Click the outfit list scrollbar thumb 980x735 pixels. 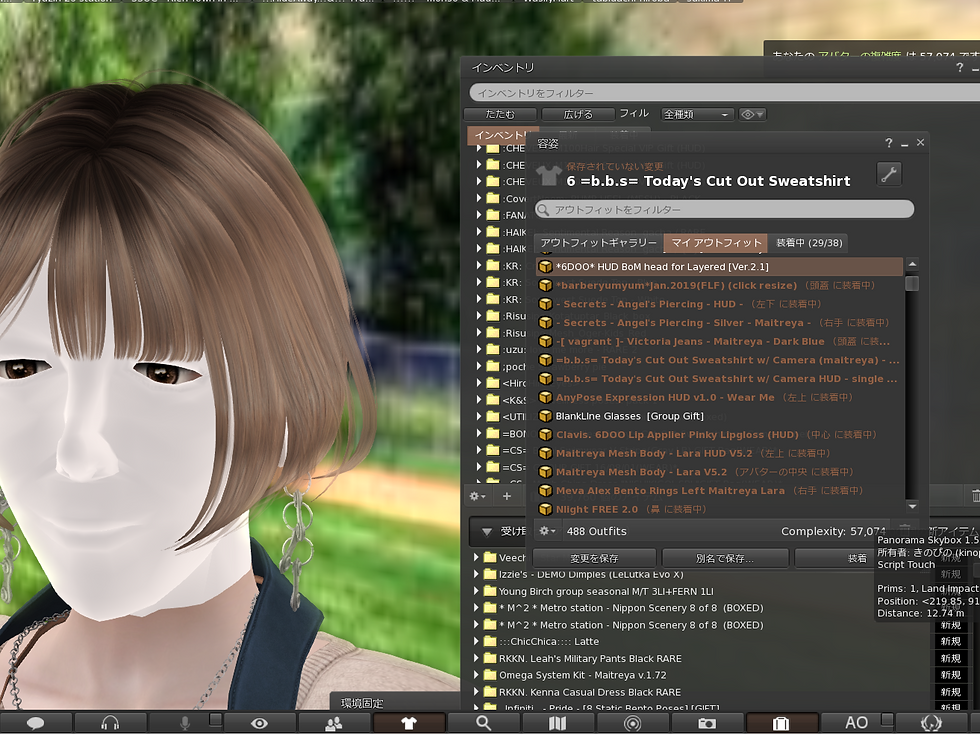(912, 283)
